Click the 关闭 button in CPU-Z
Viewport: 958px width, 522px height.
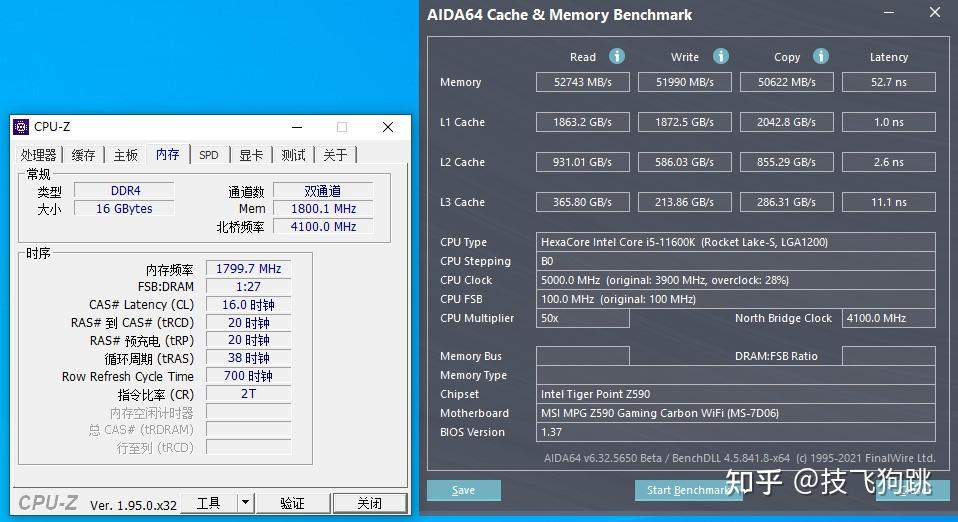click(370, 503)
